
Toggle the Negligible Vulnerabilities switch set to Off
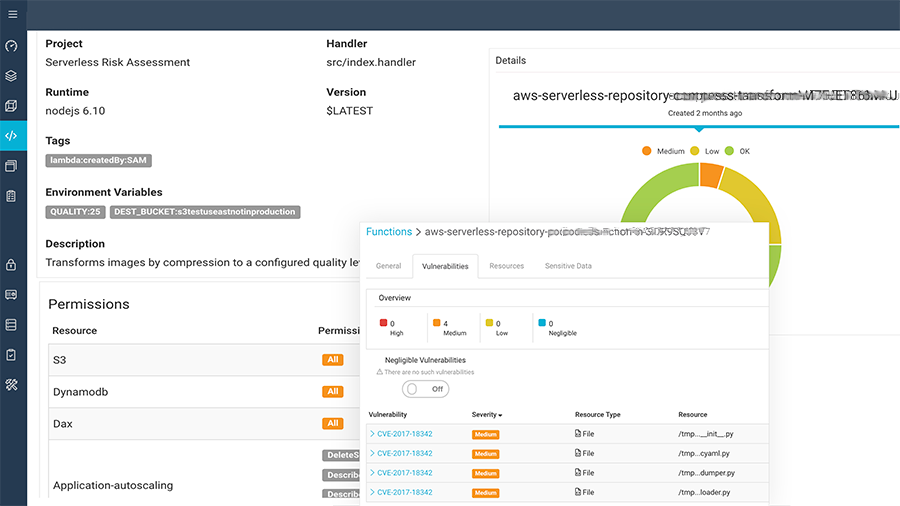[x=425, y=389]
